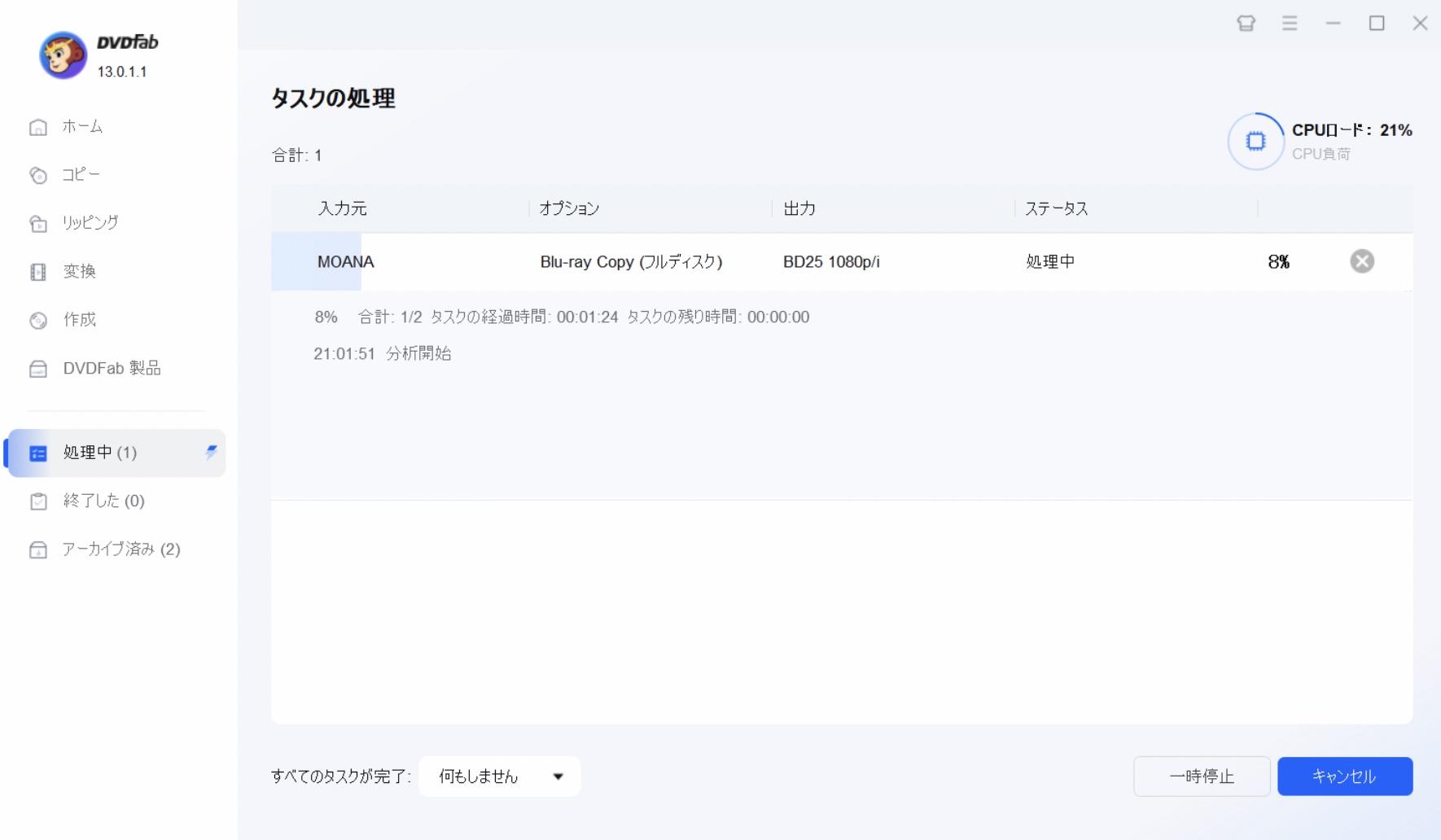
Task: Click the version number 13.0.1.1
Action: [x=122, y=72]
